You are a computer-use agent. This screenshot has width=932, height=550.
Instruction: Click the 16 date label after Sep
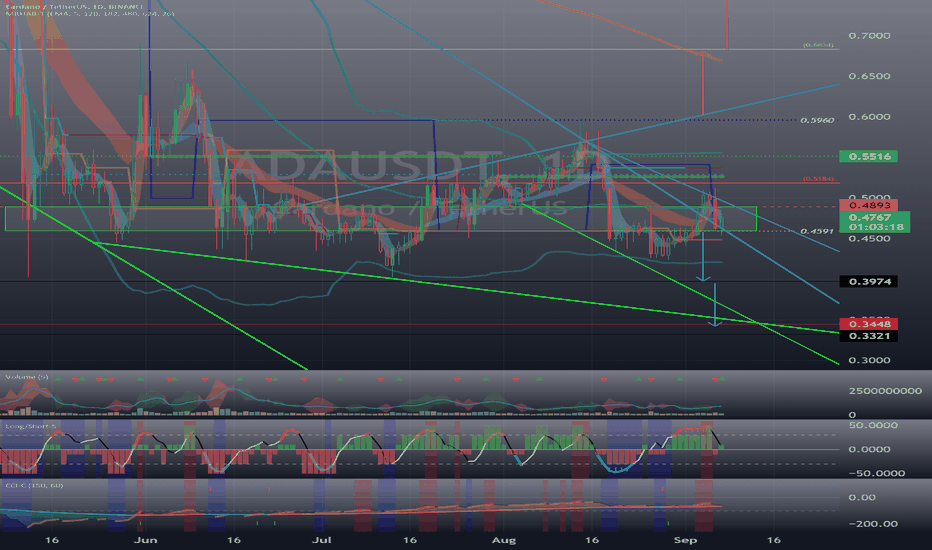click(773, 540)
